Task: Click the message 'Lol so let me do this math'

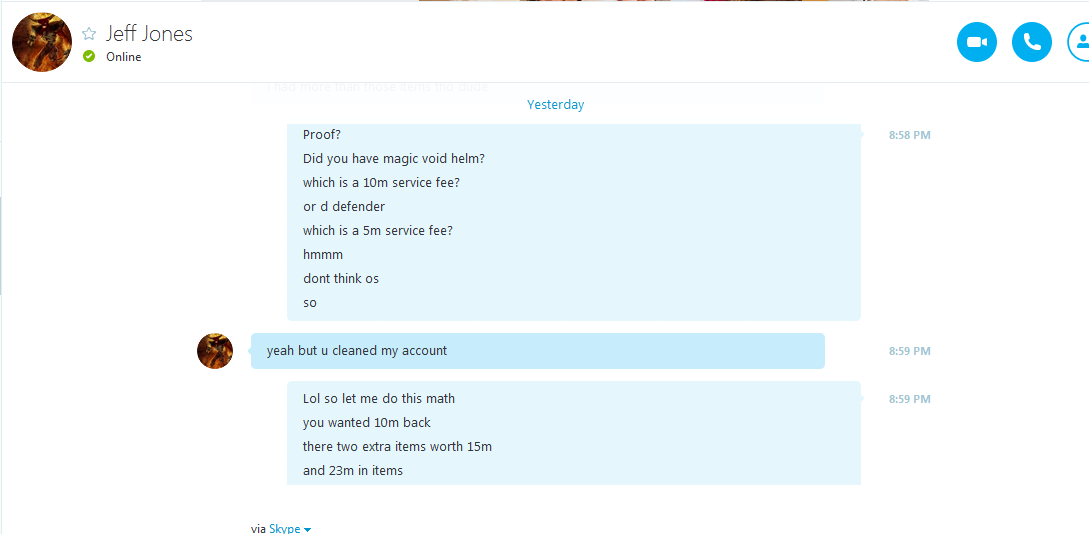Action: click(x=379, y=399)
